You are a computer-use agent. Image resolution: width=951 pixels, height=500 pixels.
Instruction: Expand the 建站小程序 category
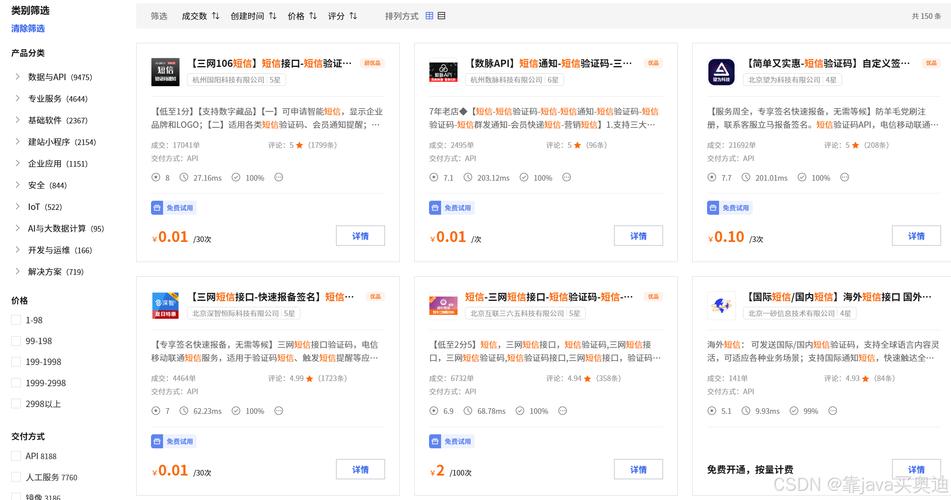pyautogui.click(x=17, y=141)
